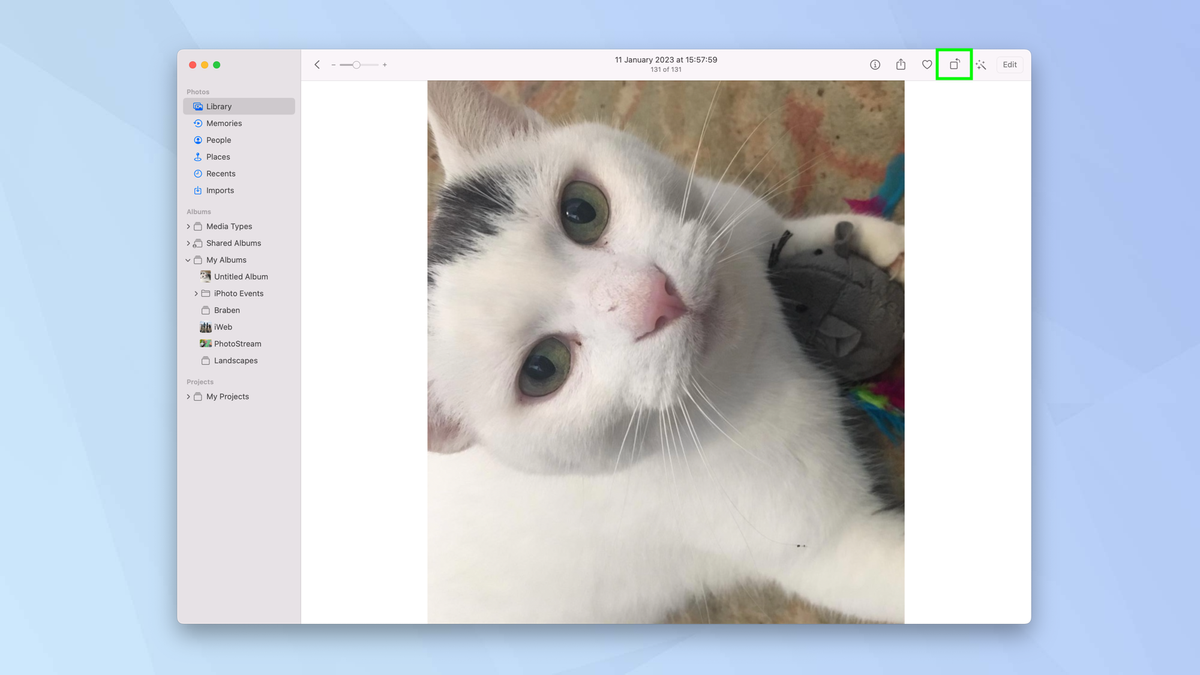Open the photo info panel
This screenshot has width=1200, height=675.
click(875, 64)
